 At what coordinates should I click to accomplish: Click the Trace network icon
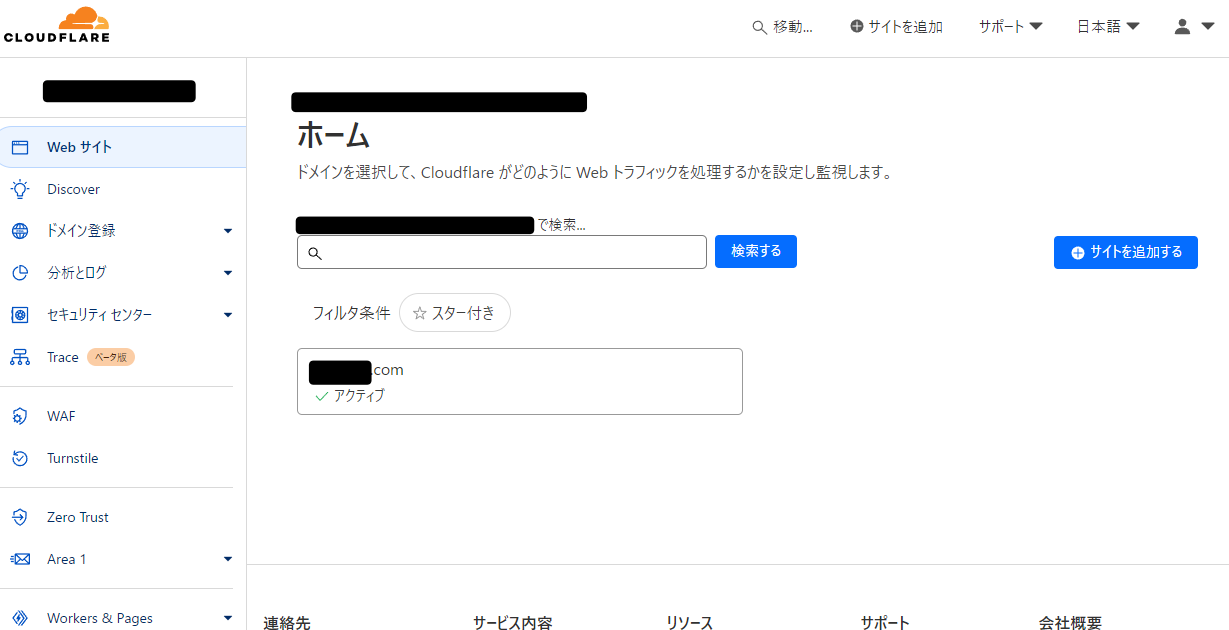[x=20, y=357]
